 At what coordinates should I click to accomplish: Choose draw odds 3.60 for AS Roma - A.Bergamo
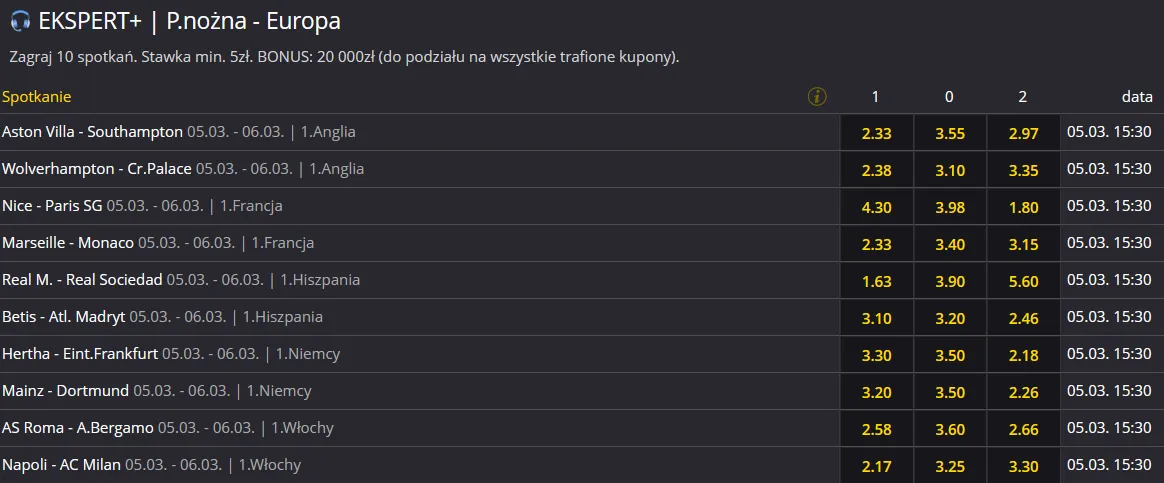949,430
